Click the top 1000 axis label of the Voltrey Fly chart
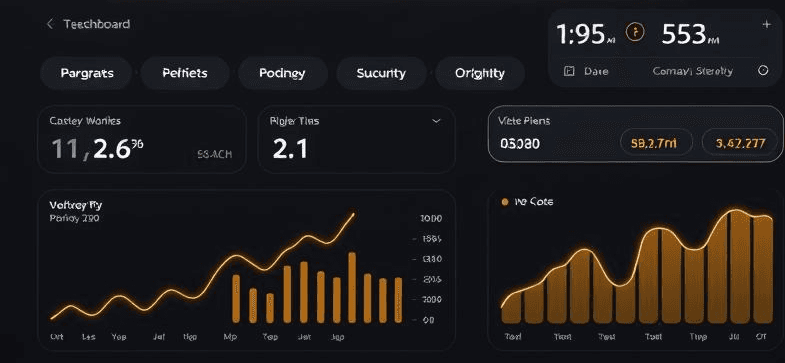This screenshot has width=785, height=363. (431, 219)
